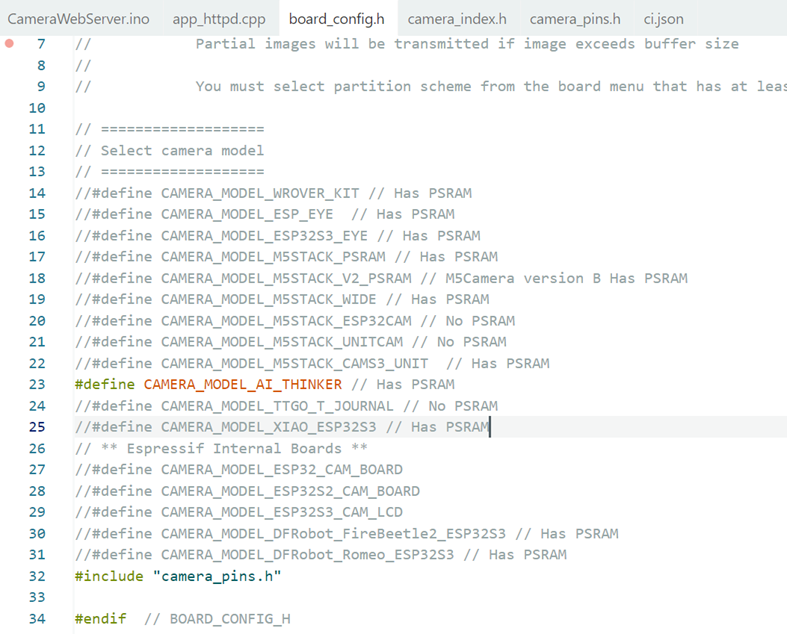The width and height of the screenshot is (787, 634).
Task: Switch to the app_httpd.cpp tab
Action: 218,19
